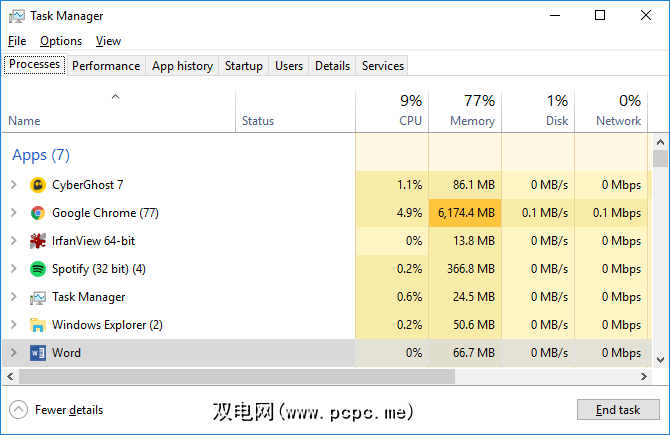Click the Task Manager process icon
This screenshot has height=435, width=670.
click(x=38, y=297)
